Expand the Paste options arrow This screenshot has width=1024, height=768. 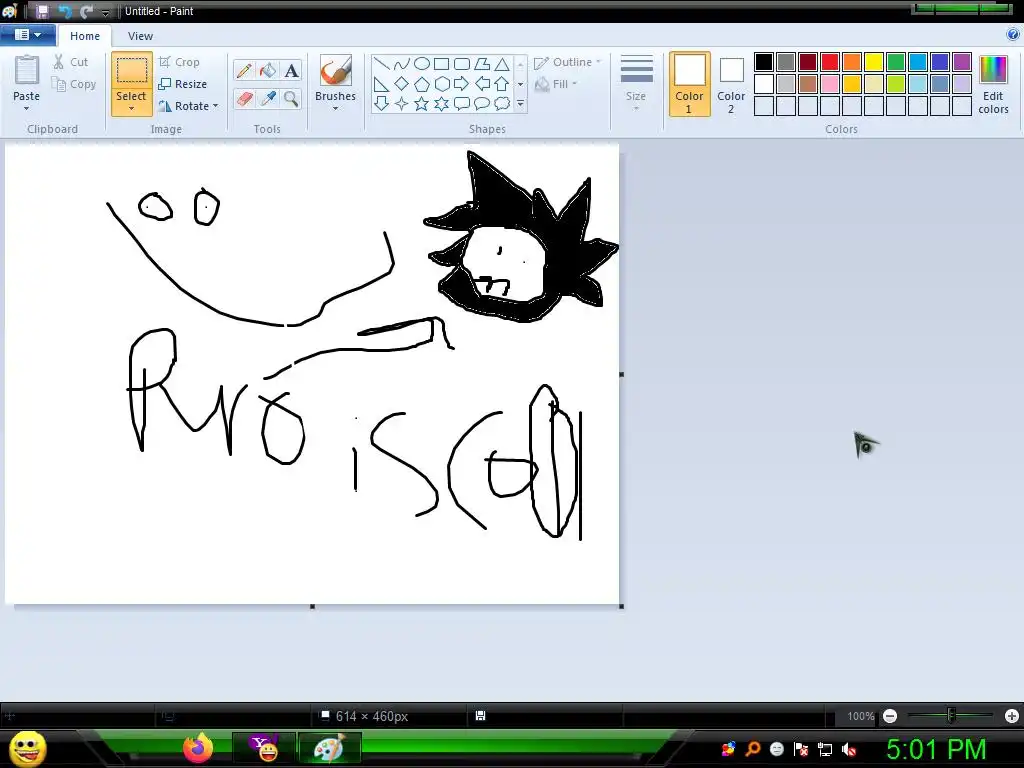(x=26, y=108)
